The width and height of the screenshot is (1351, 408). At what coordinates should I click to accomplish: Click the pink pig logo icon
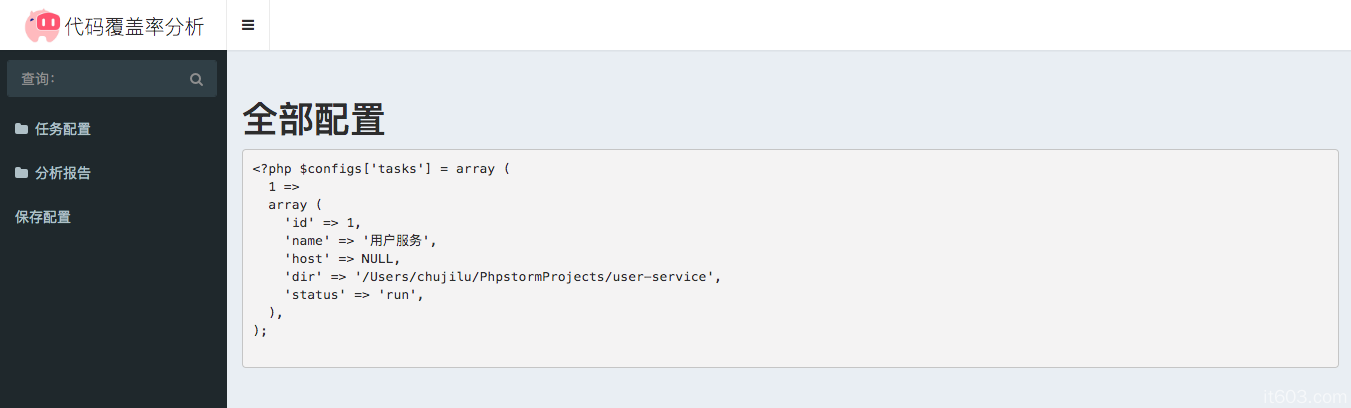42,25
